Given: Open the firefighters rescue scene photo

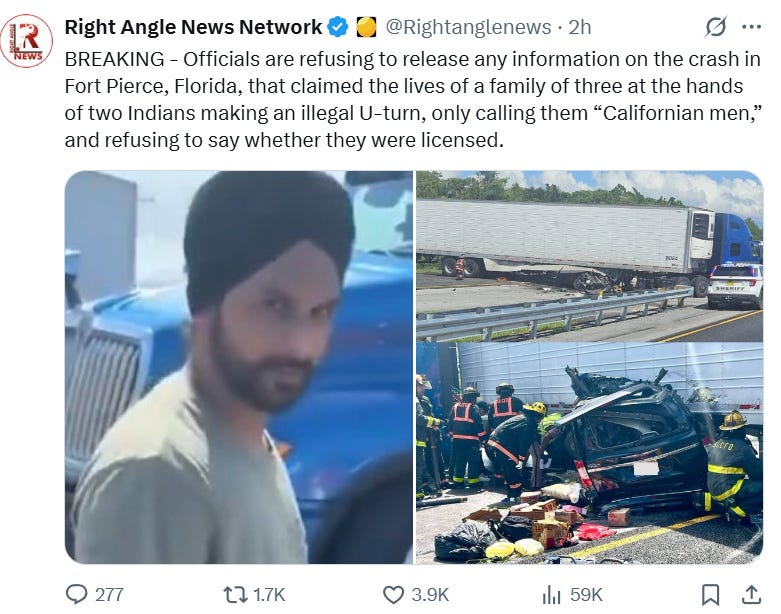Looking at the screenshot, I should click(x=589, y=453).
